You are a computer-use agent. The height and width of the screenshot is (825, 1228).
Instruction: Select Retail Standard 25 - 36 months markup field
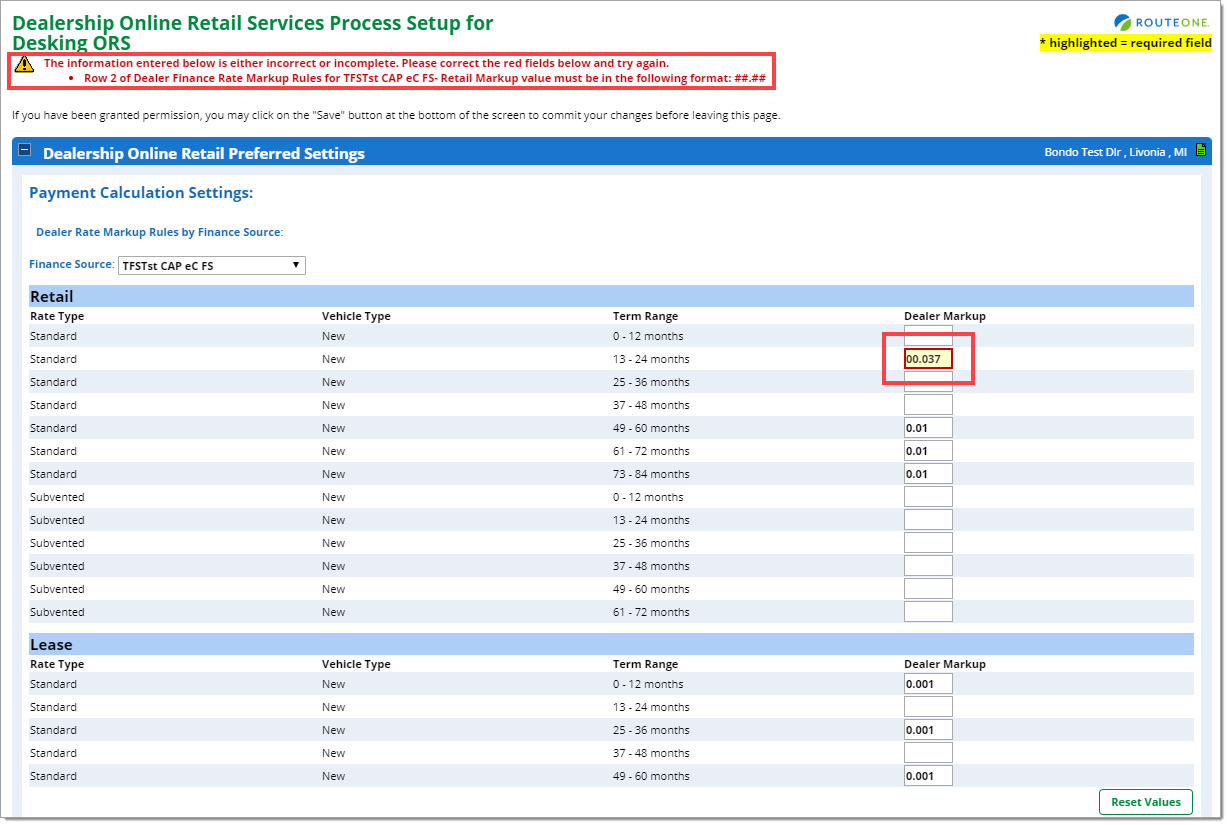pyautogui.click(x=928, y=383)
